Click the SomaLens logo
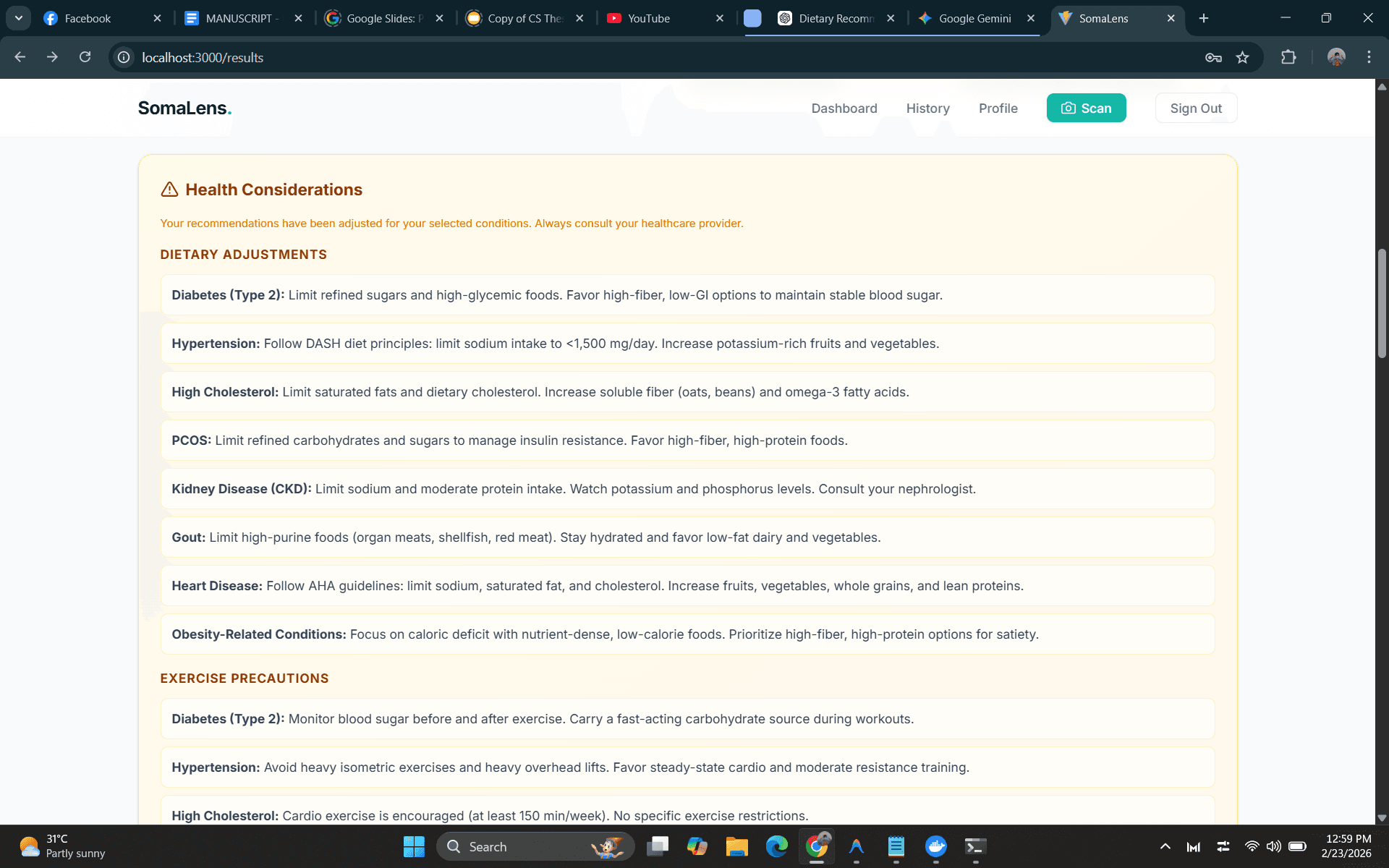The image size is (1389, 868). [x=184, y=108]
